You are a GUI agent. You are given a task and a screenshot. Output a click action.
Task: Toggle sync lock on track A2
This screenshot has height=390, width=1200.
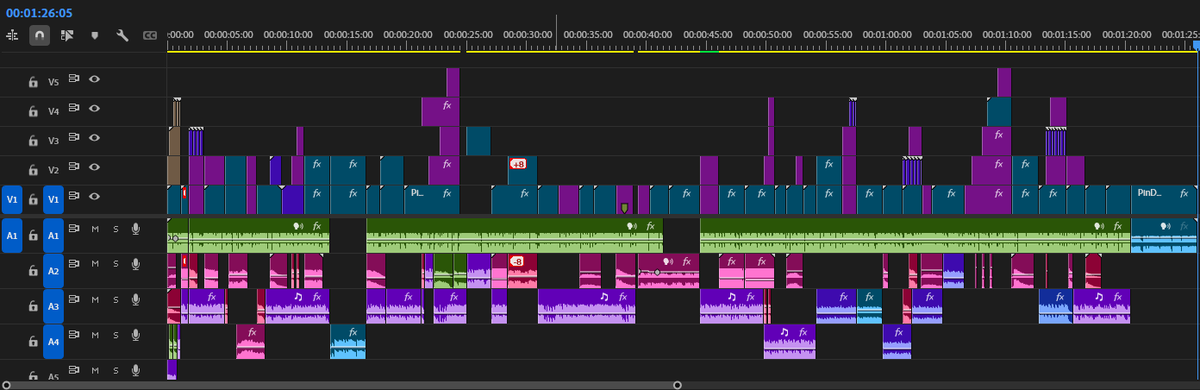(74, 263)
